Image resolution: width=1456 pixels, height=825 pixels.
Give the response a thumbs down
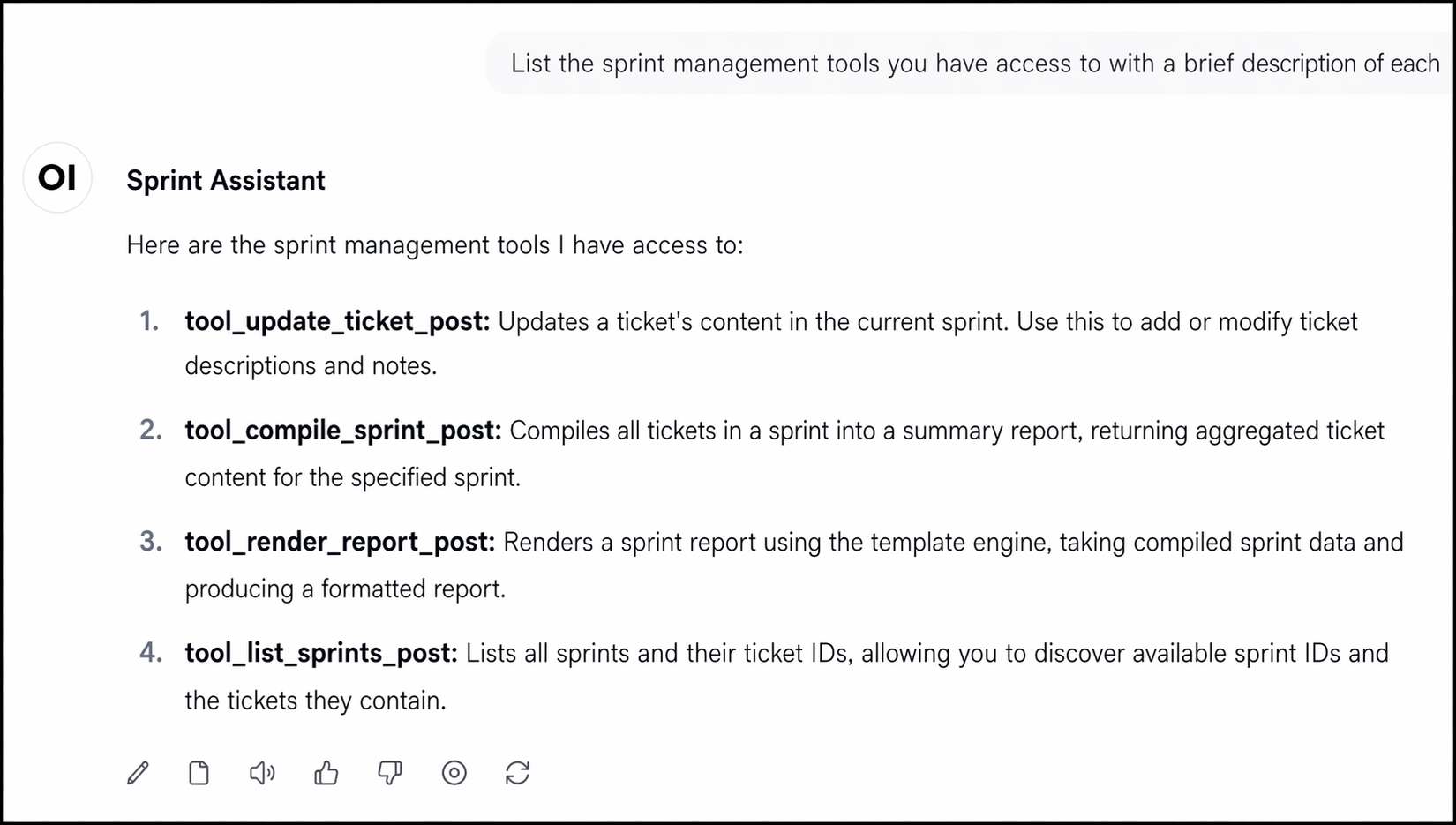coord(389,773)
